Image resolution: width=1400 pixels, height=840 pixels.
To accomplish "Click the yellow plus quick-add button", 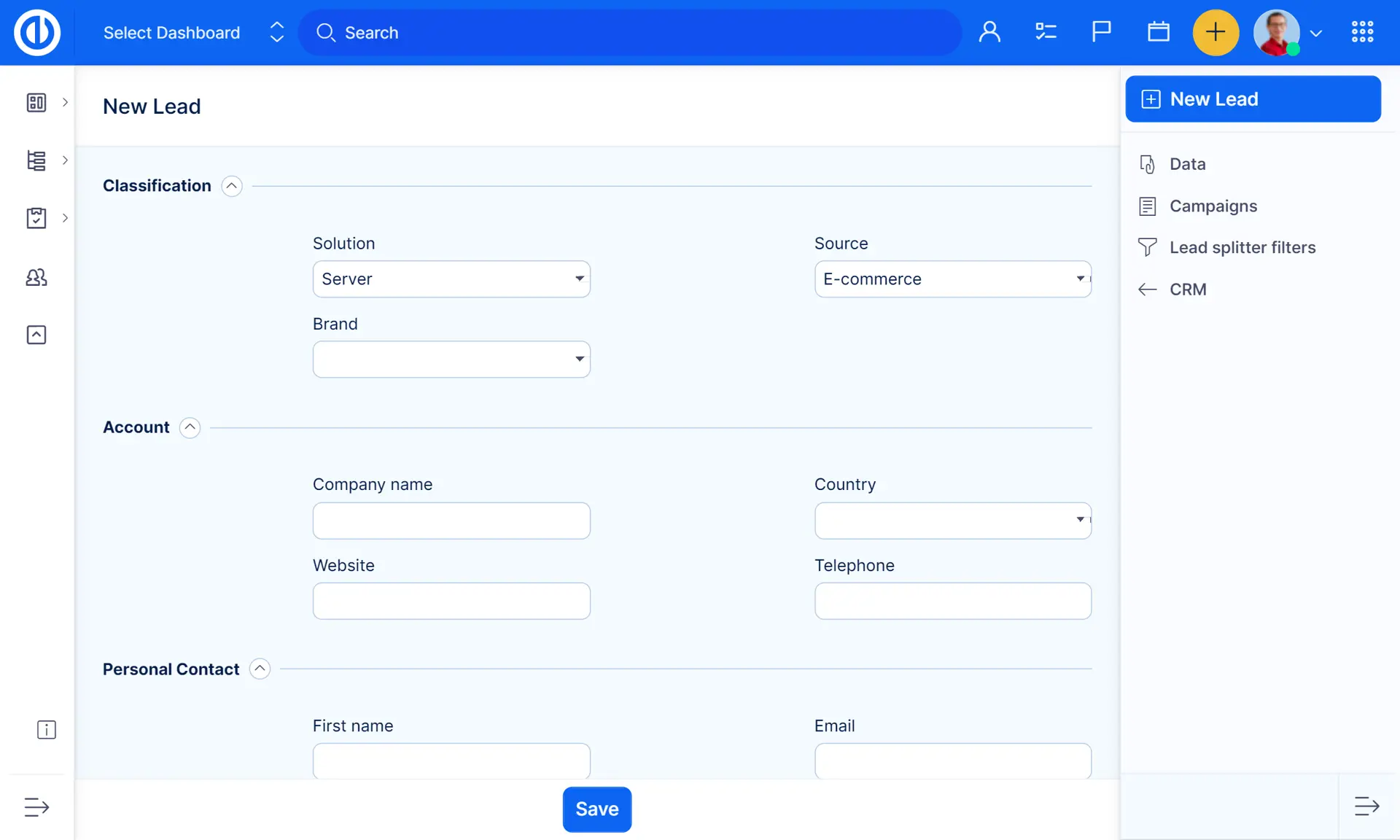I will tap(1215, 32).
